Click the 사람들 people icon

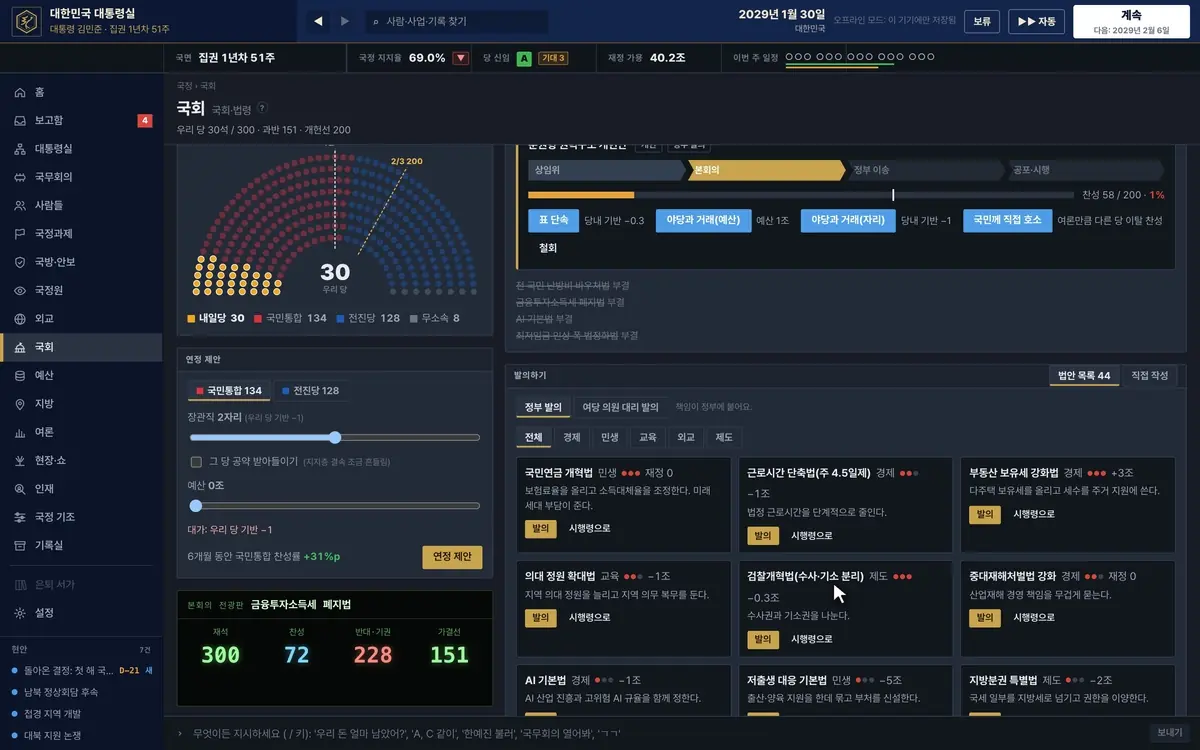20,205
